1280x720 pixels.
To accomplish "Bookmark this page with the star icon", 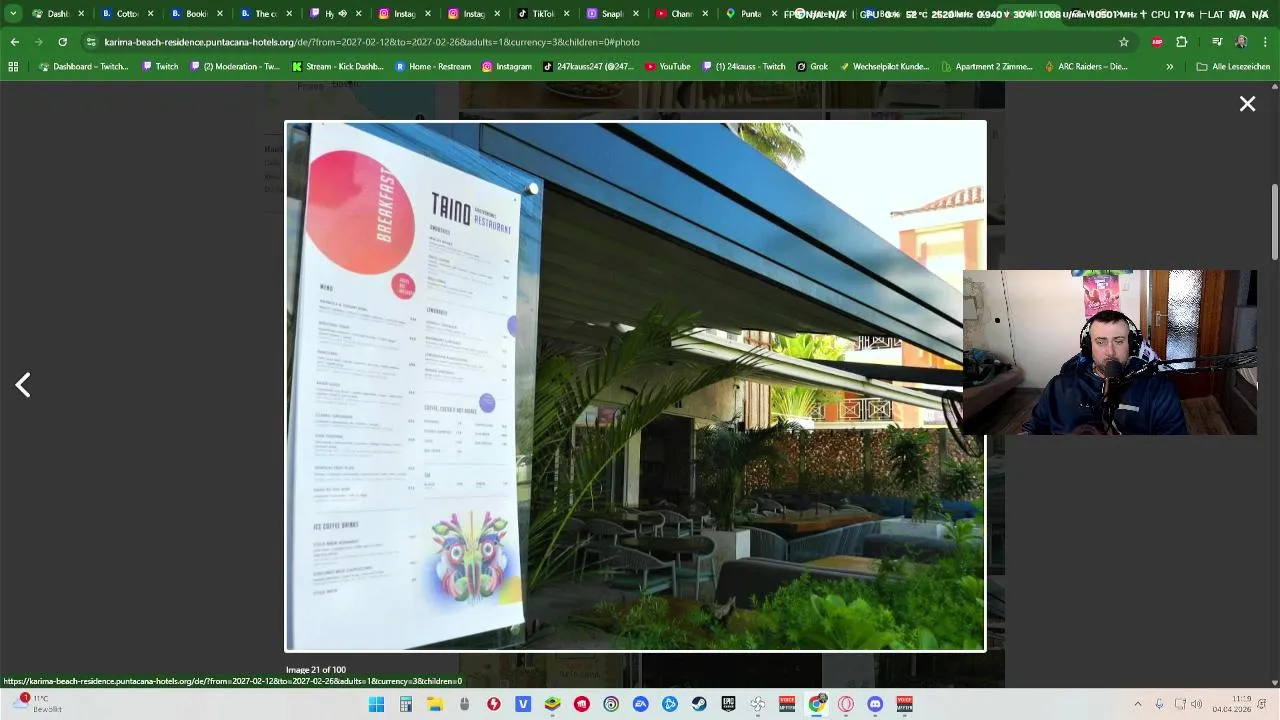I will (1124, 42).
